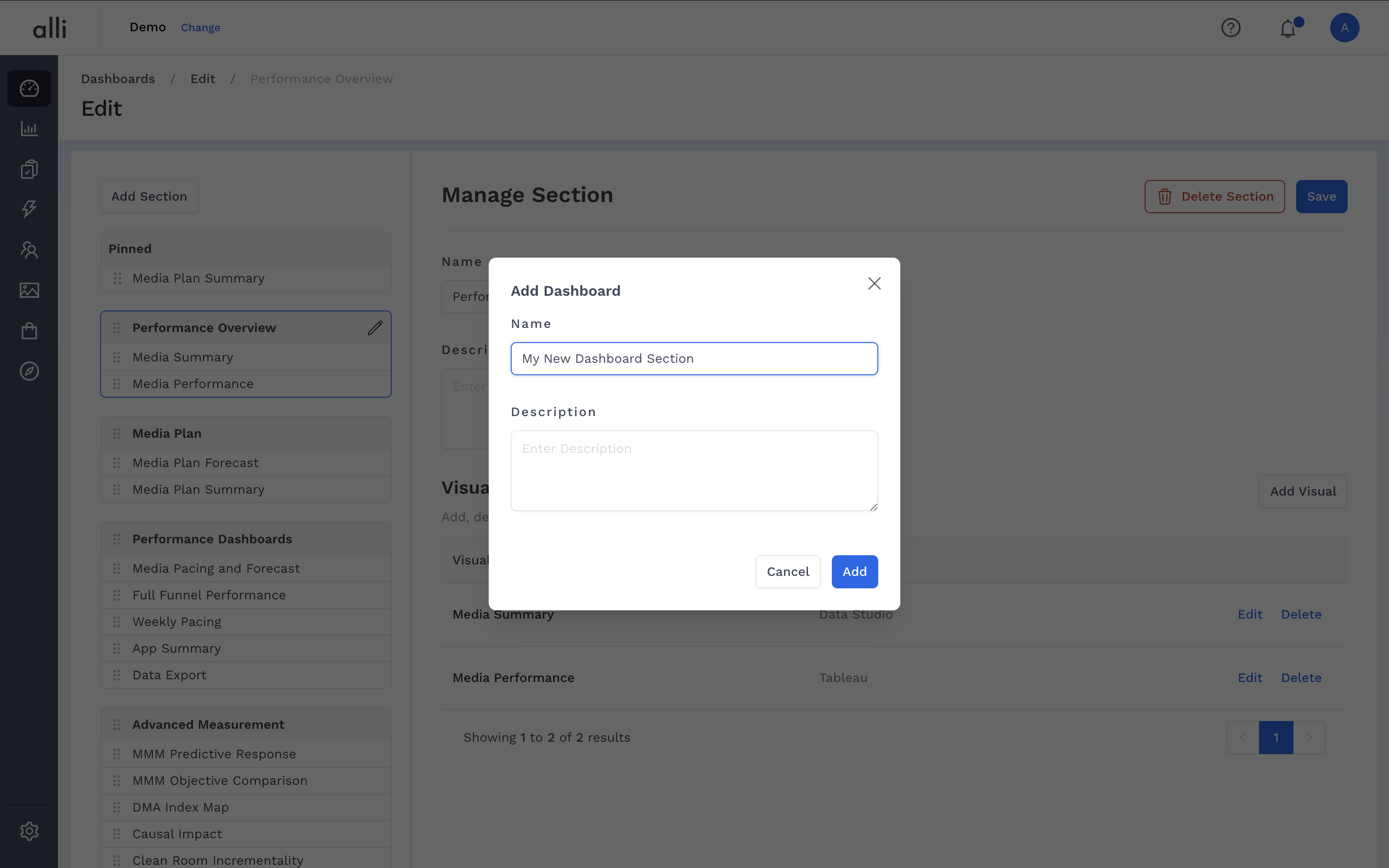Click the notification bell icon
The width and height of the screenshot is (1389, 868).
[x=1288, y=28]
